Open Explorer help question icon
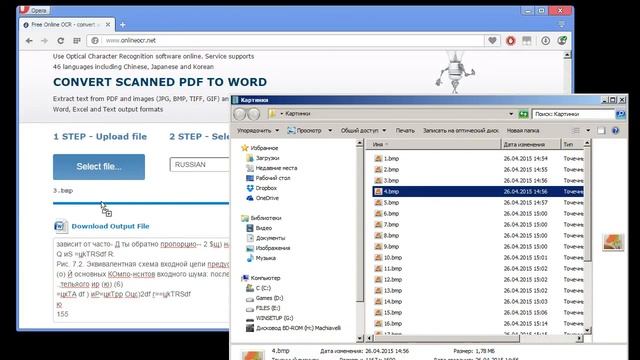The height and width of the screenshot is (360, 640). tap(616, 131)
